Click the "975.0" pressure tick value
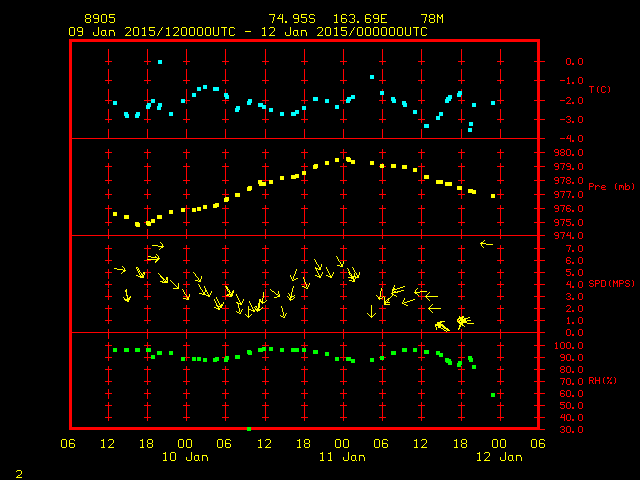 pos(569,223)
